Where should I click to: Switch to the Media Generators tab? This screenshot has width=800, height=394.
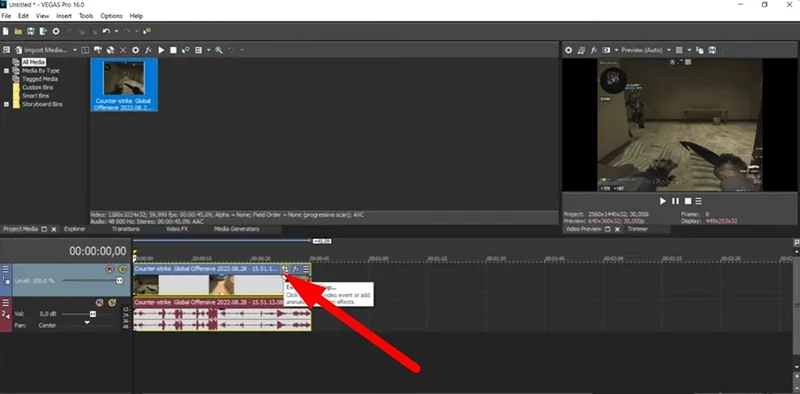(x=236, y=229)
